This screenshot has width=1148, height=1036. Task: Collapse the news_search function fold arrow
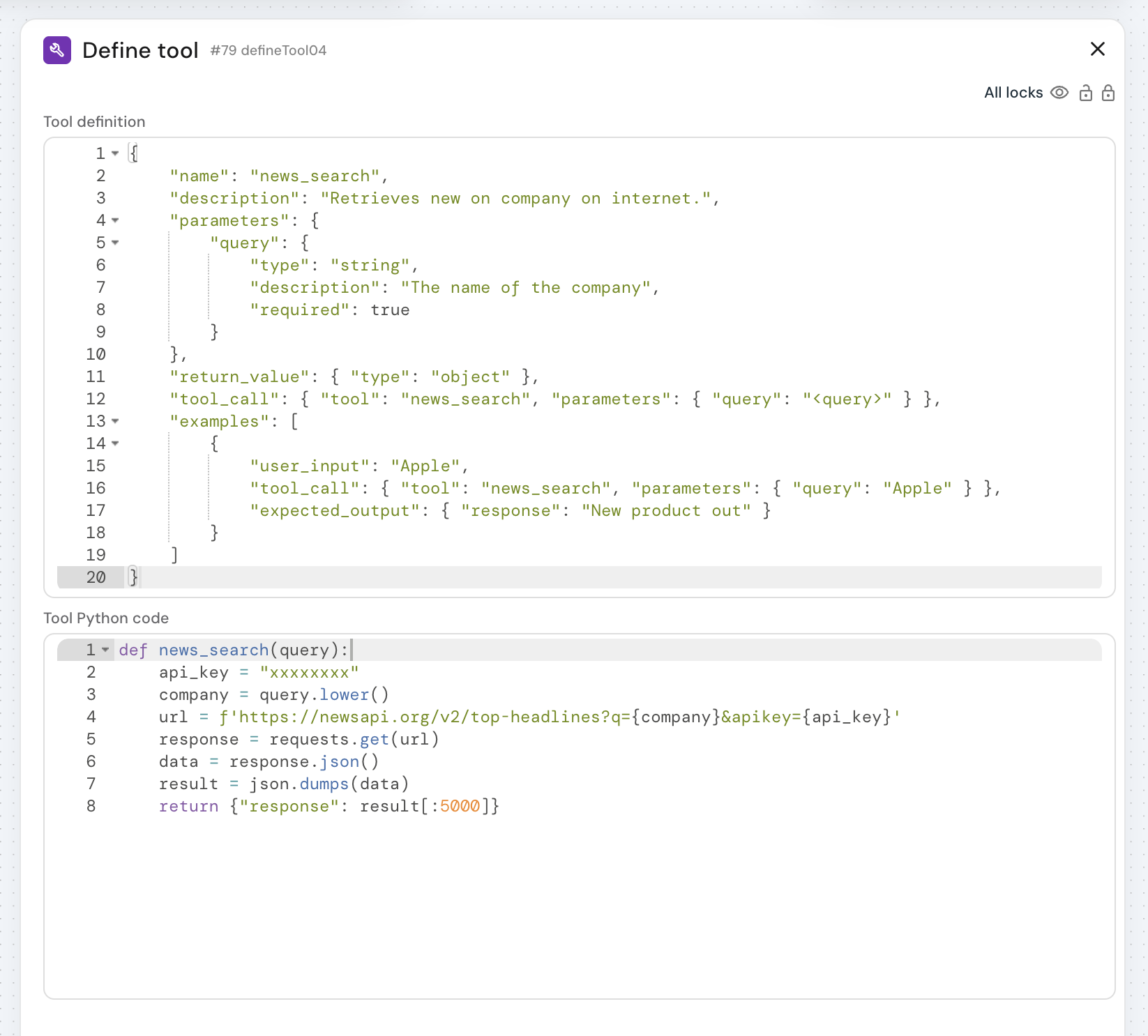pyautogui.click(x=105, y=650)
